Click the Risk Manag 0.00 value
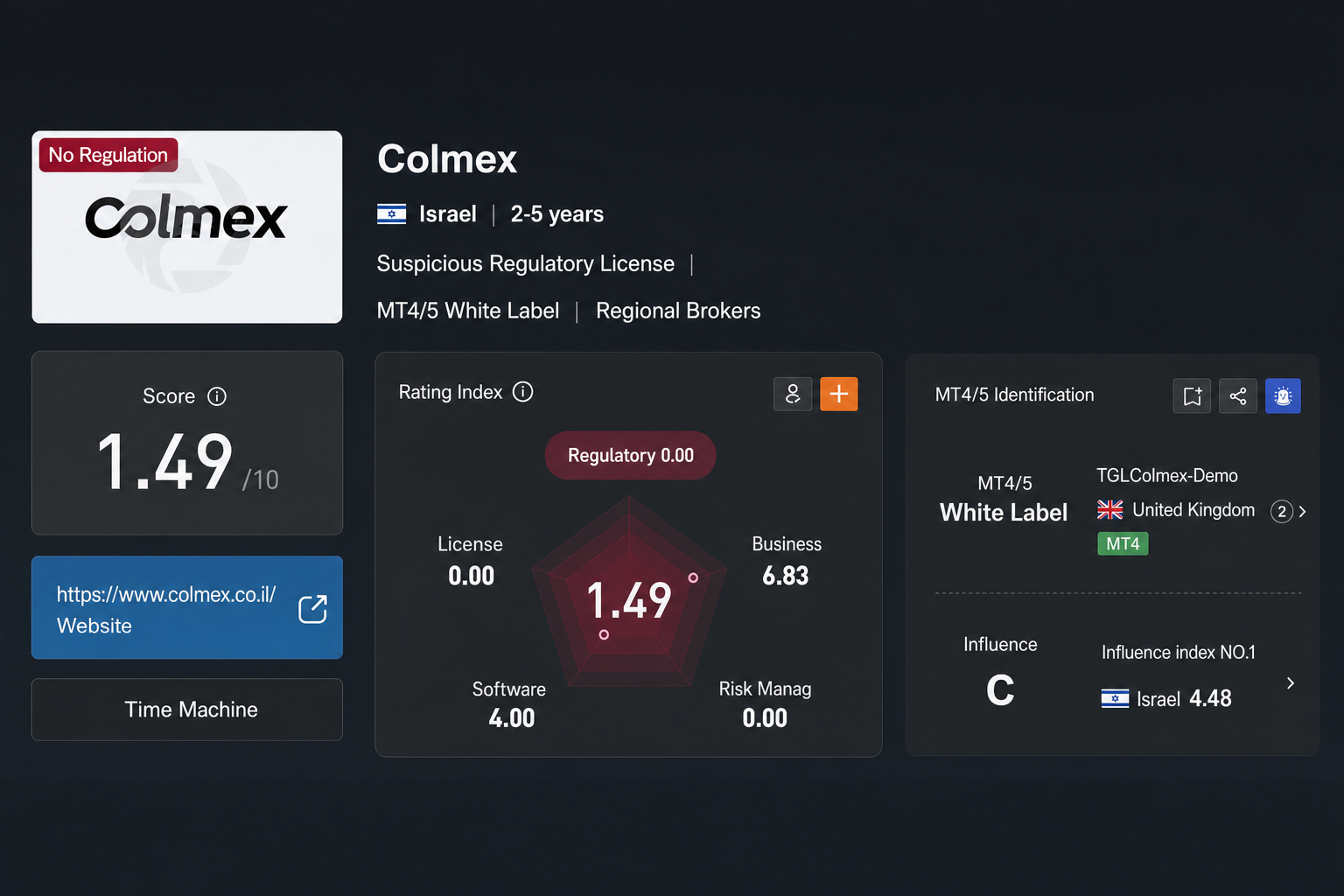The height and width of the screenshot is (896, 1344). click(x=765, y=718)
